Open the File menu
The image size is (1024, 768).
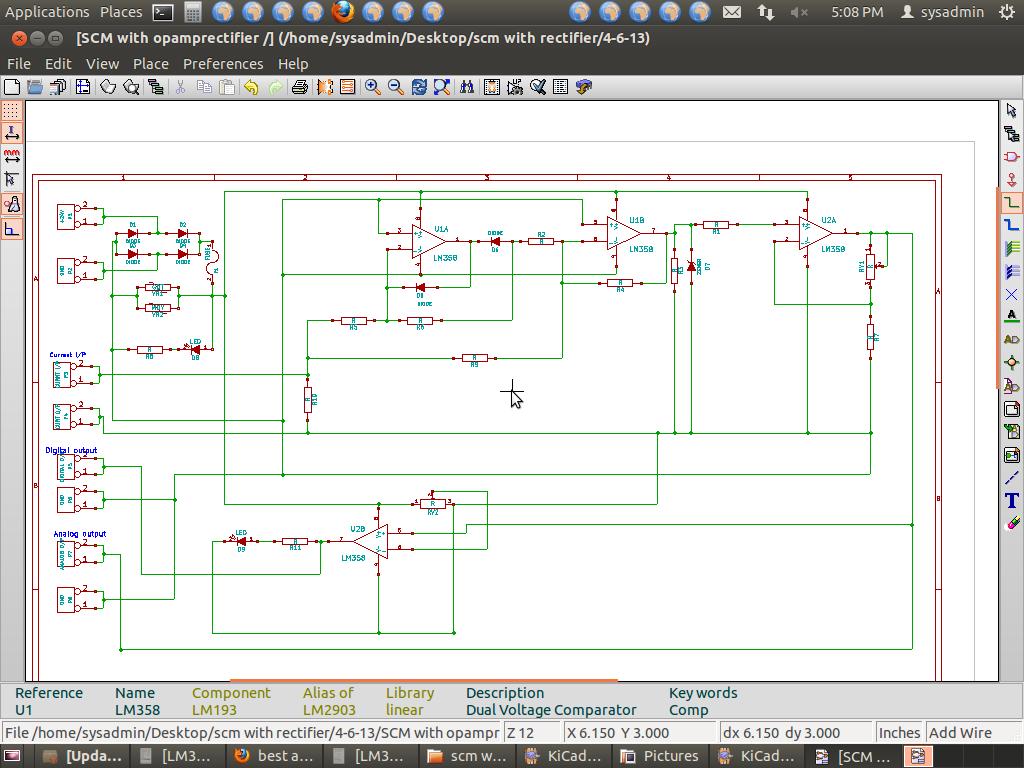(18, 63)
